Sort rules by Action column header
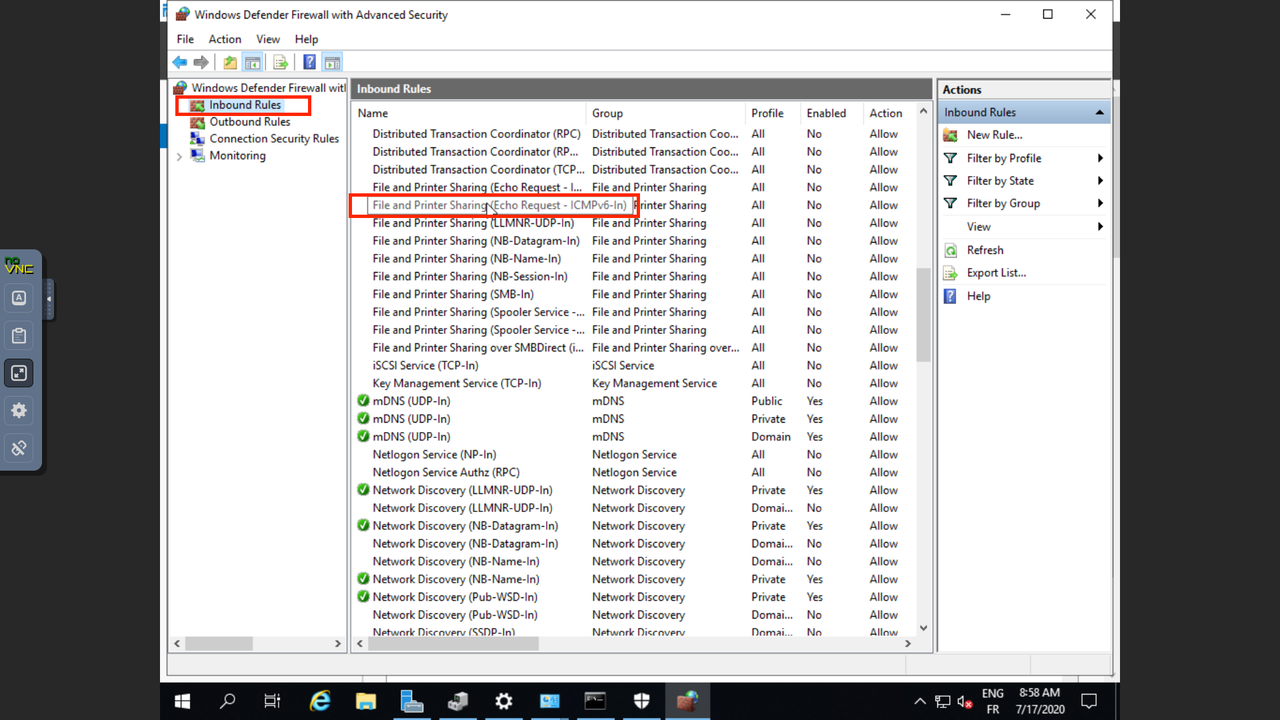This screenshot has height=720, width=1280. [888, 113]
